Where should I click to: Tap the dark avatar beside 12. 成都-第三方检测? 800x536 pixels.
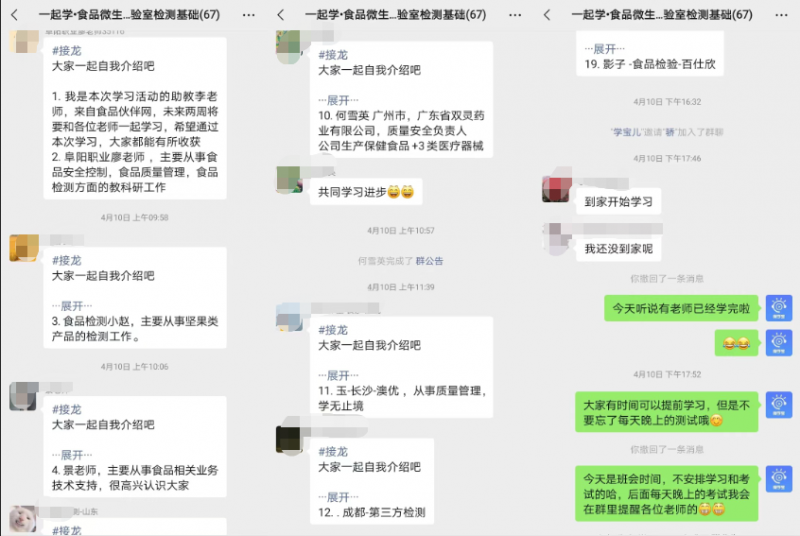click(289, 439)
